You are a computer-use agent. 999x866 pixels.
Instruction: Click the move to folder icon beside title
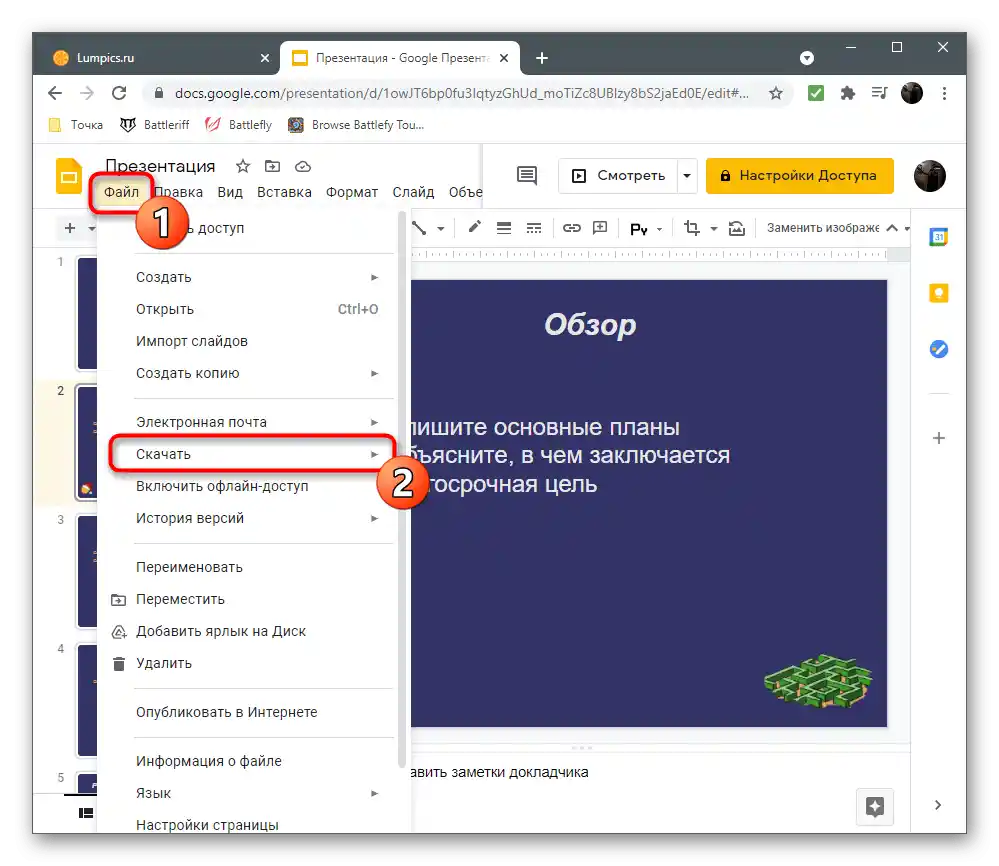(x=273, y=166)
